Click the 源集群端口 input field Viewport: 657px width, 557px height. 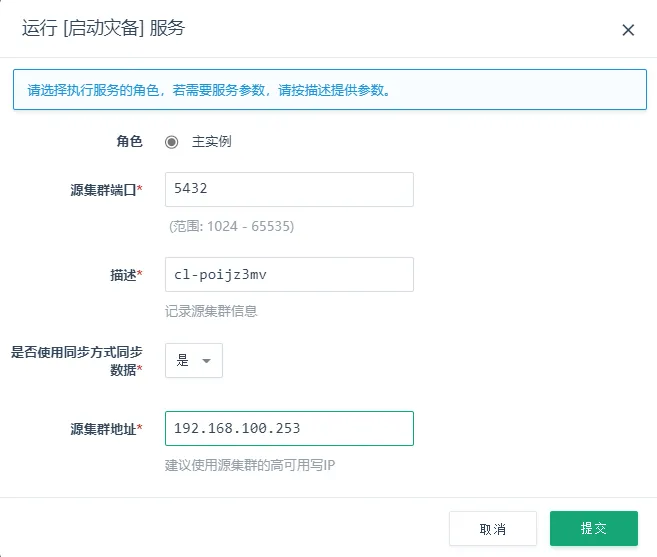[289, 189]
